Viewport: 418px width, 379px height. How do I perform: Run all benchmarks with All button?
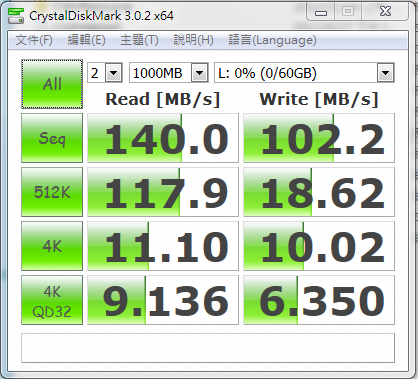click(52, 84)
